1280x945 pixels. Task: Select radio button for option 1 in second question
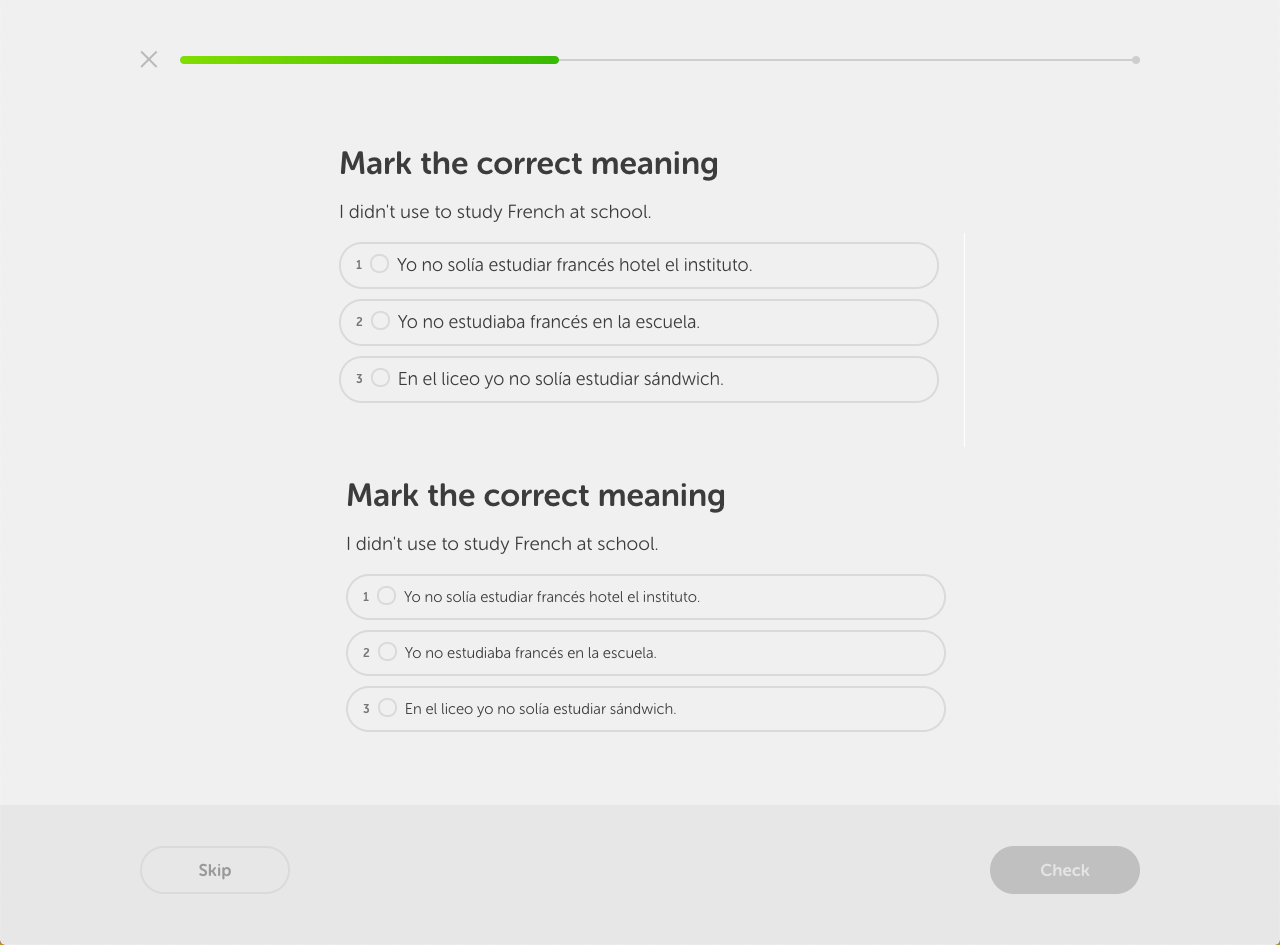click(x=387, y=595)
